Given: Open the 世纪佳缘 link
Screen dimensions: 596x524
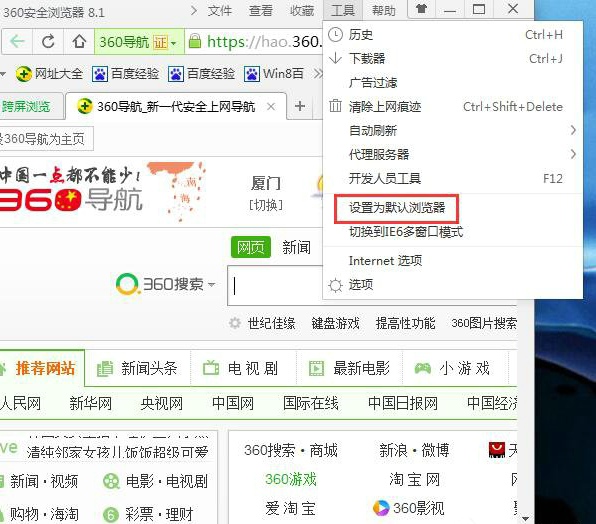Looking at the screenshot, I should (271, 323).
